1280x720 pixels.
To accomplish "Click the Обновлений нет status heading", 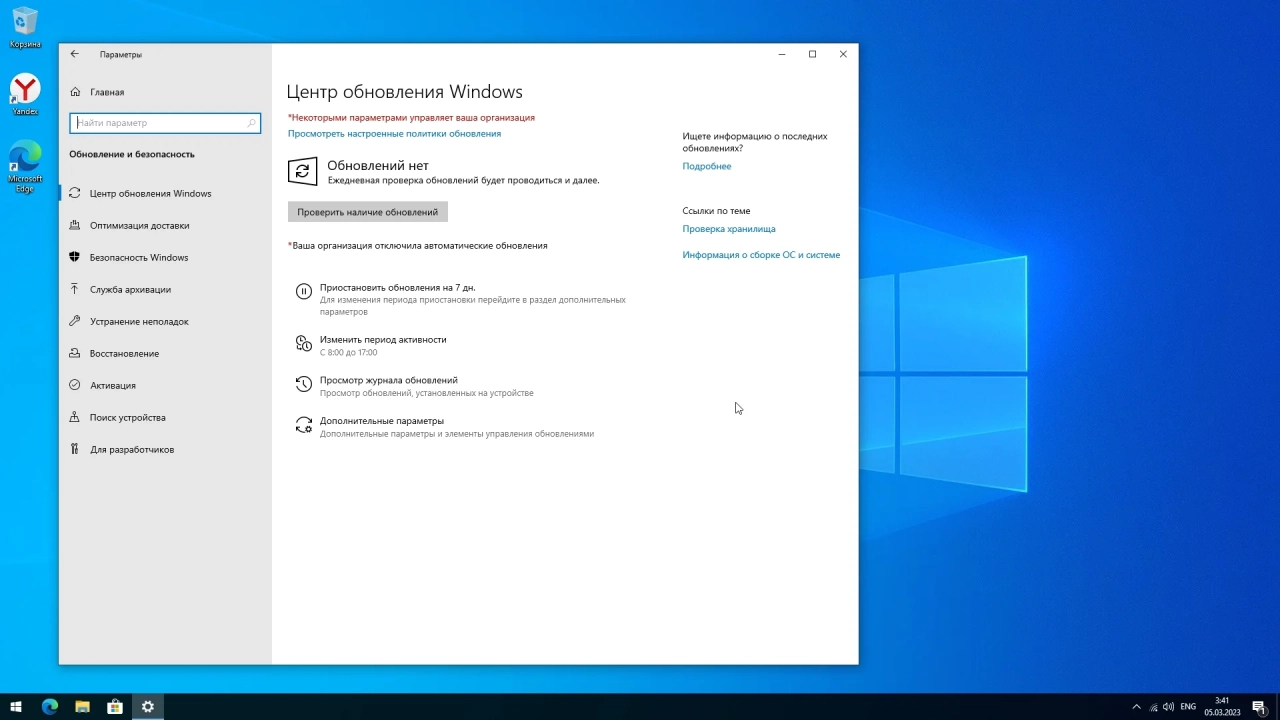I will pyautogui.click(x=378, y=165).
